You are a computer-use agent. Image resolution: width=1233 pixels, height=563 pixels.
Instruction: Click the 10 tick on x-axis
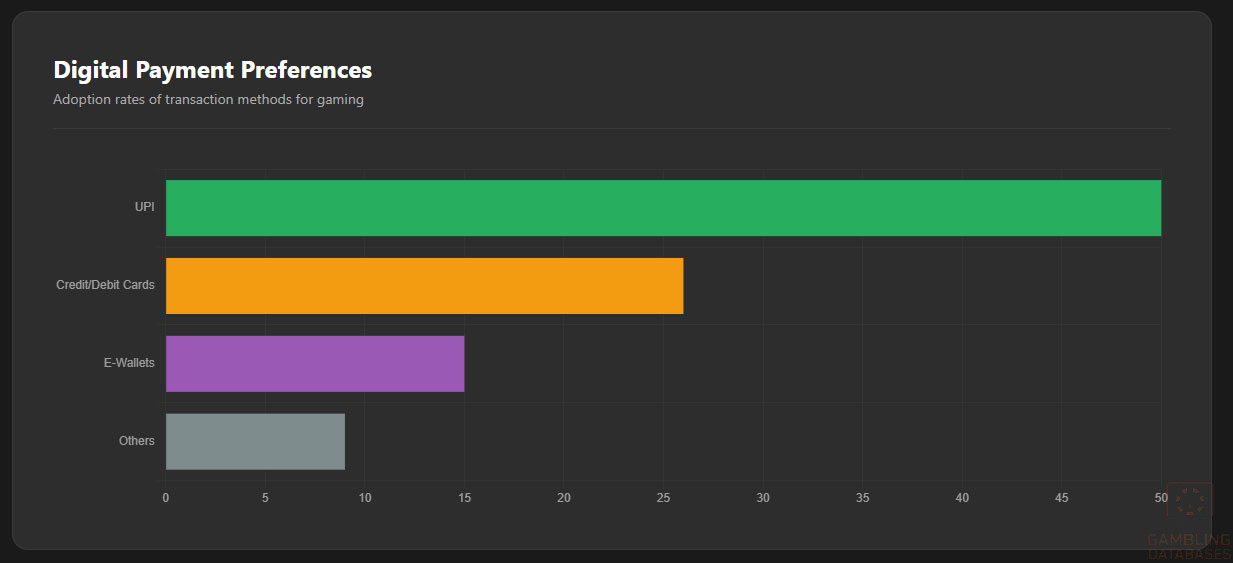pos(365,498)
